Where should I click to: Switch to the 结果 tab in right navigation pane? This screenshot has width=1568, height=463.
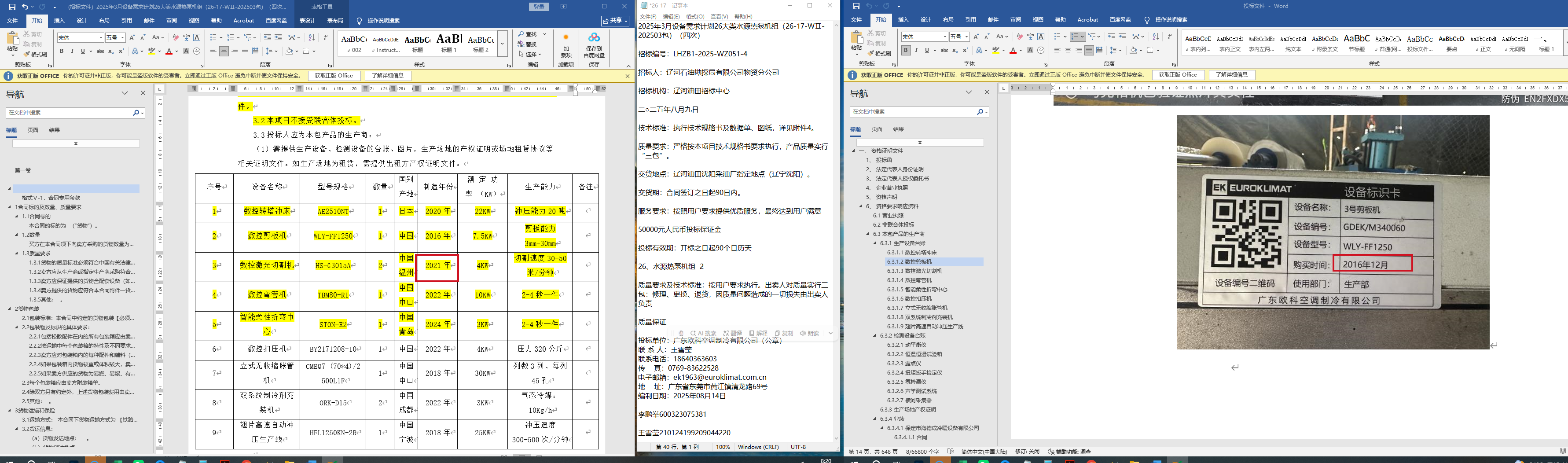click(899, 129)
